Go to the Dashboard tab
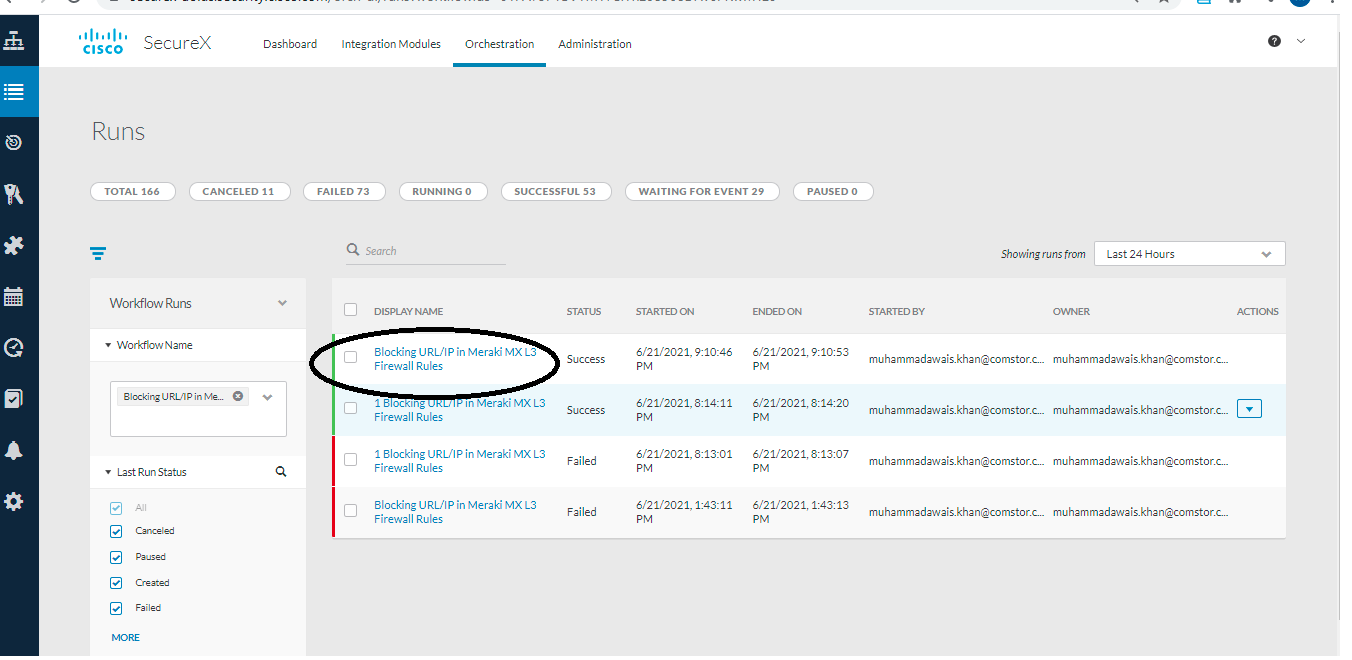This screenshot has width=1352, height=660. click(x=290, y=44)
